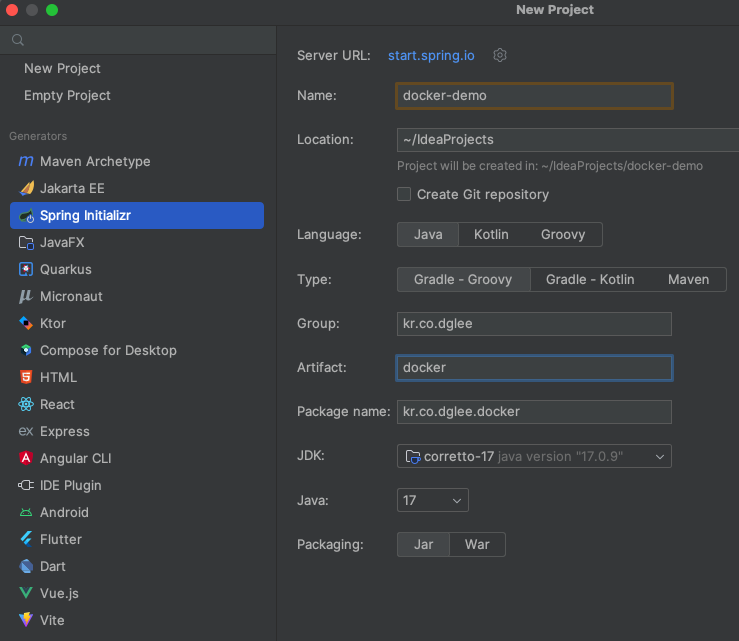Click the JDK folder icon in combo box
Screen dimensions: 739x641
[x=413, y=456]
